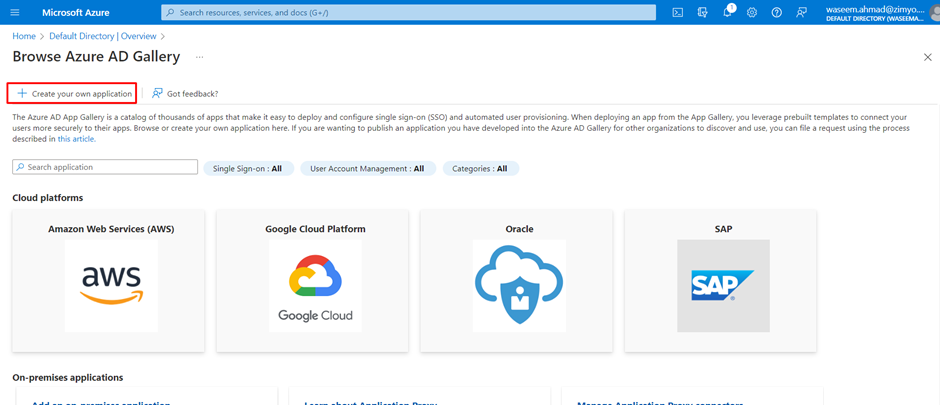
Task: Open the Directories and subscriptions filter icon
Action: tap(703, 13)
